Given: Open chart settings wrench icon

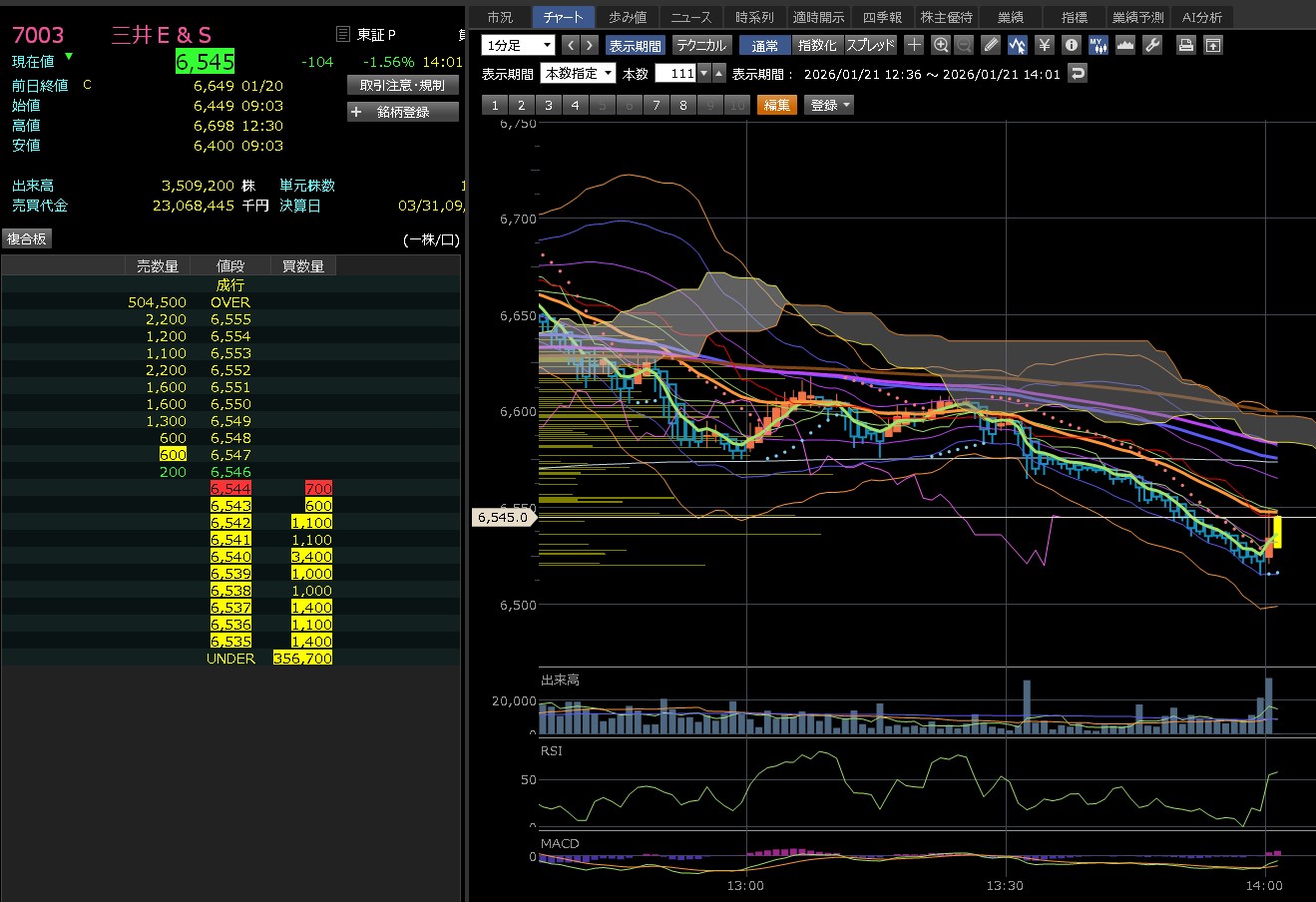Looking at the screenshot, I should click(1151, 45).
